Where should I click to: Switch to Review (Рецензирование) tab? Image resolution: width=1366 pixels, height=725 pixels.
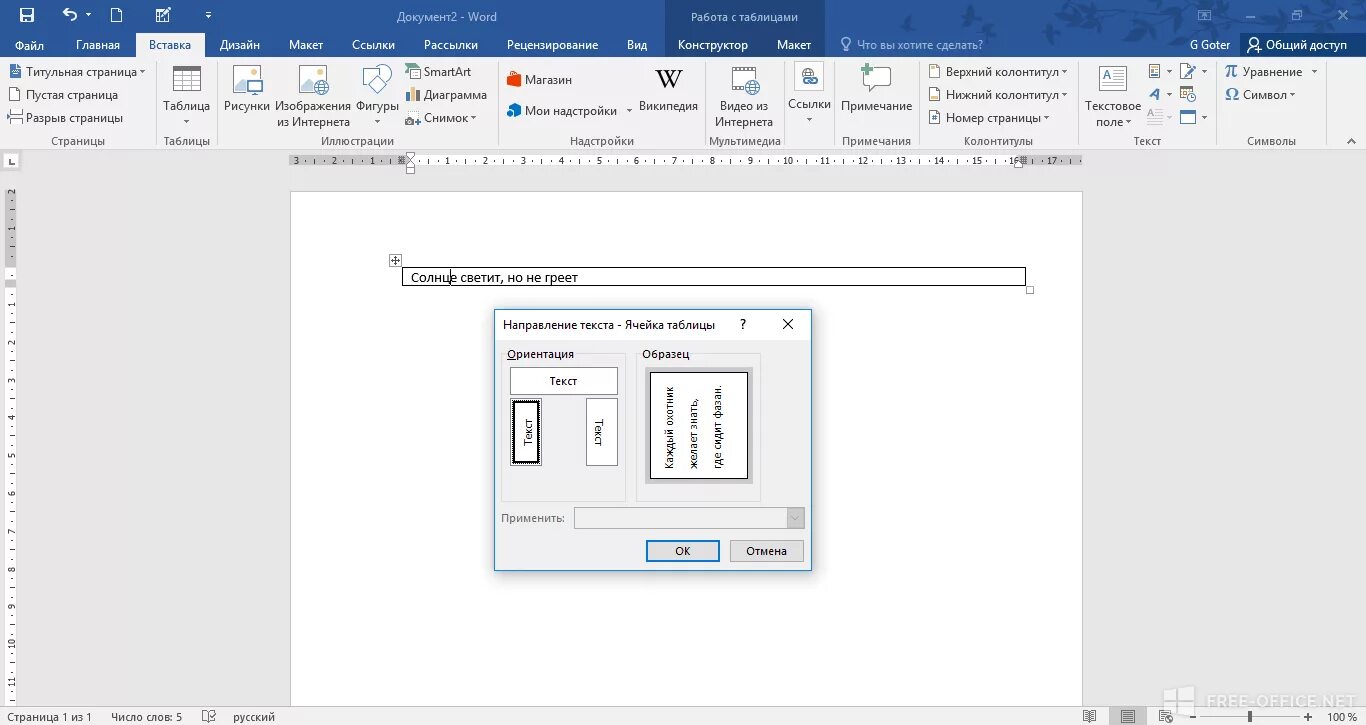click(x=552, y=45)
